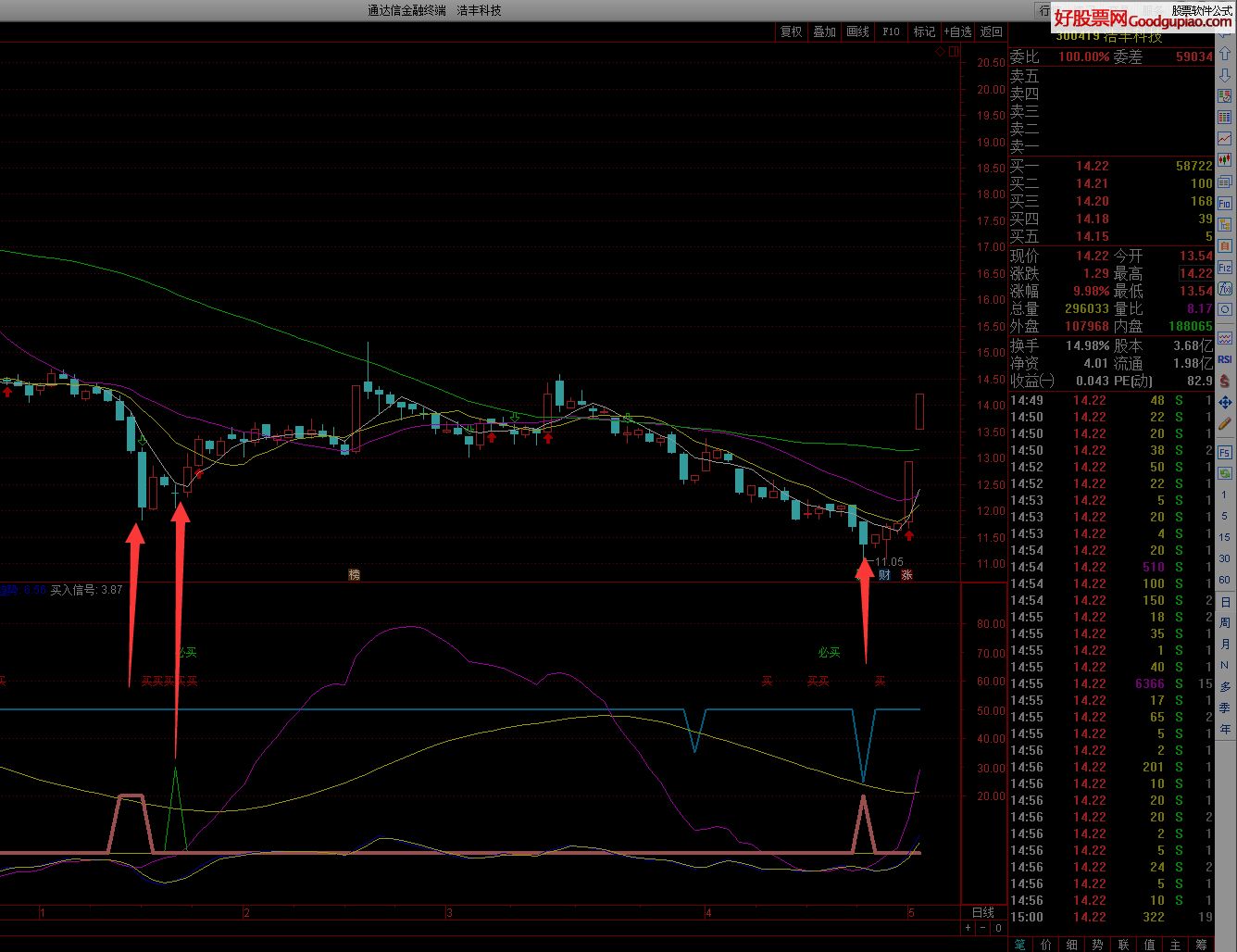This screenshot has width=1237, height=952.
Task: Zoom out with the - button
Action: click(x=983, y=928)
